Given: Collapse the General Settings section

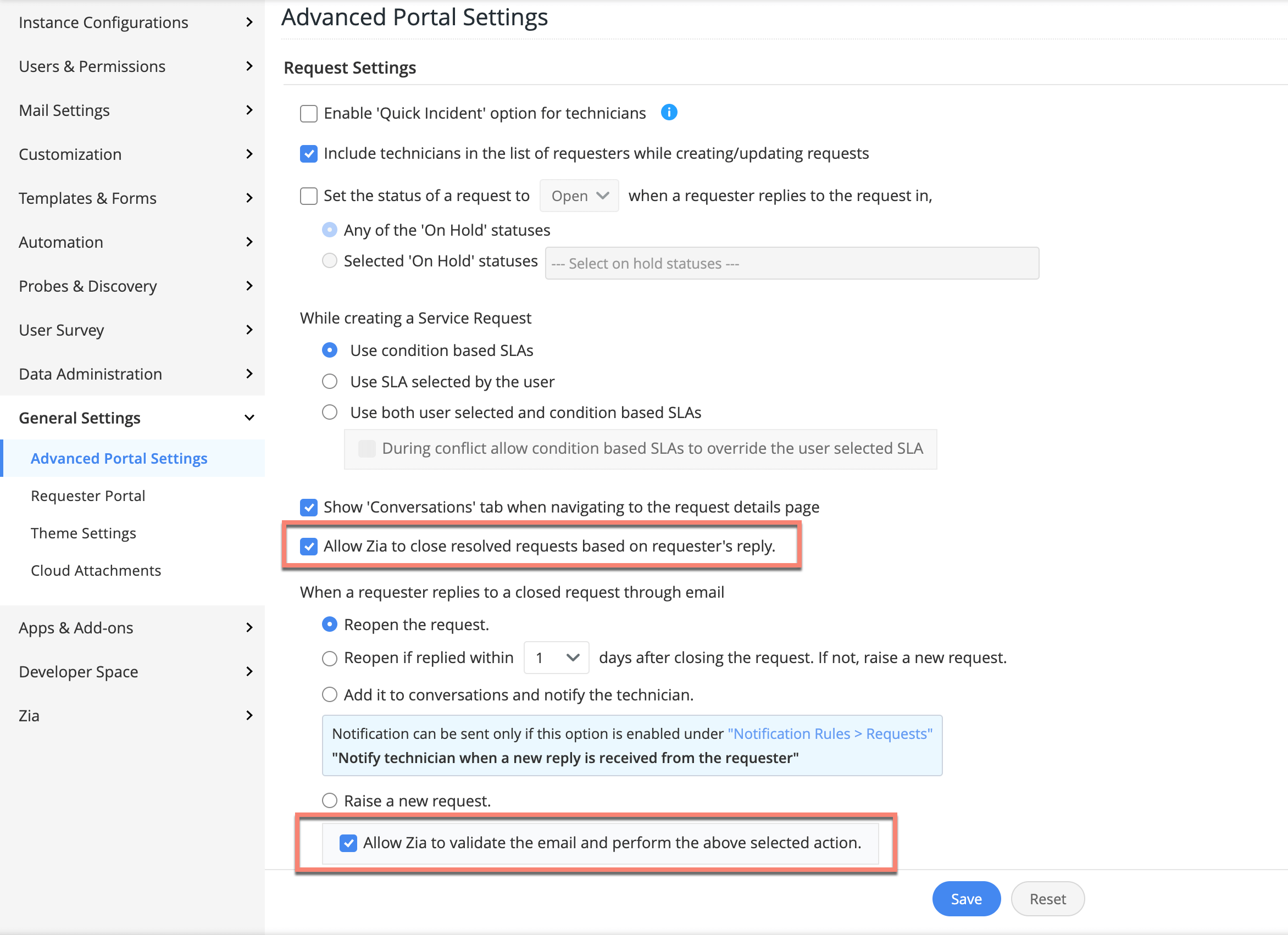Looking at the screenshot, I should pos(249,418).
